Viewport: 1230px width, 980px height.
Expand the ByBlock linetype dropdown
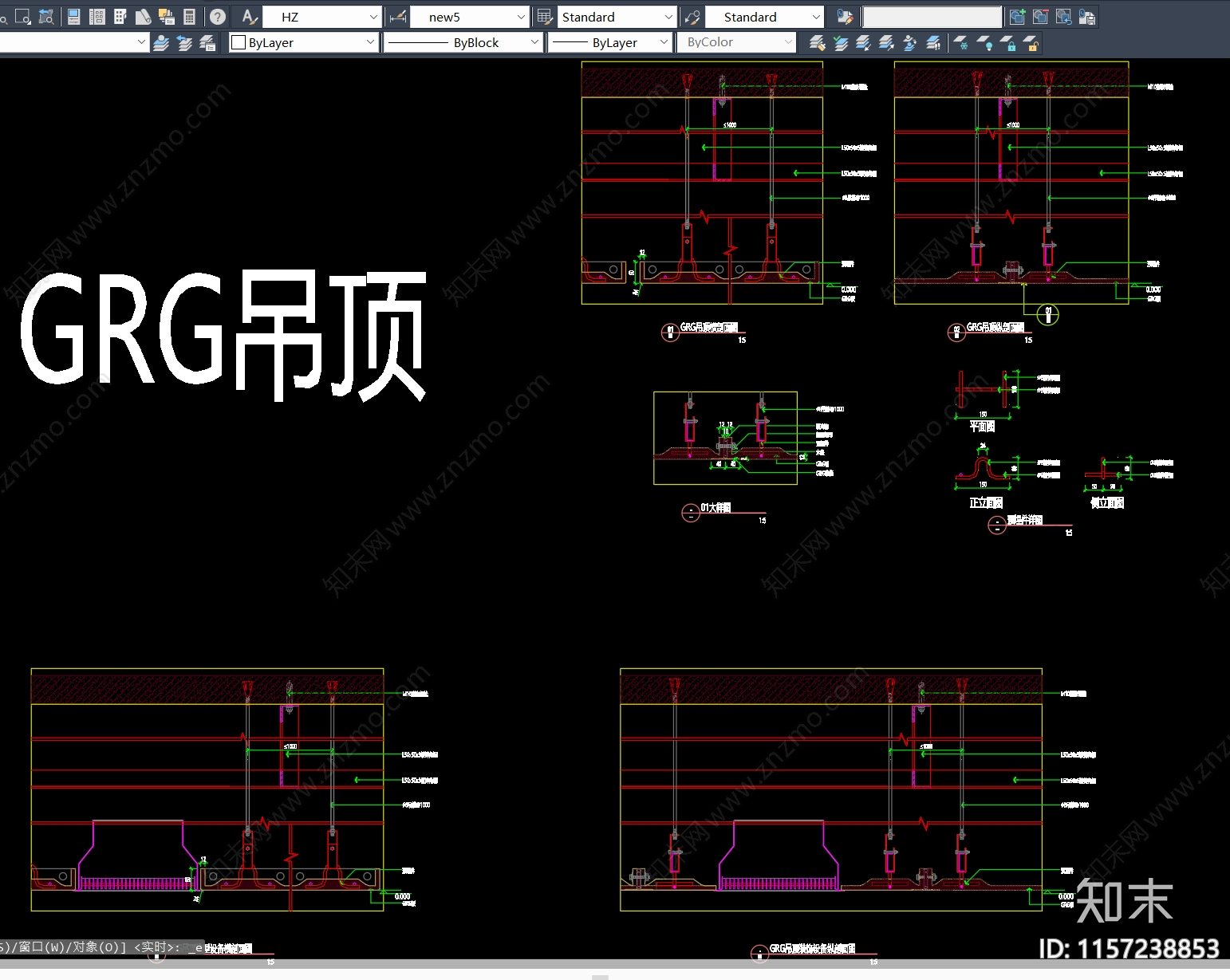click(x=534, y=43)
